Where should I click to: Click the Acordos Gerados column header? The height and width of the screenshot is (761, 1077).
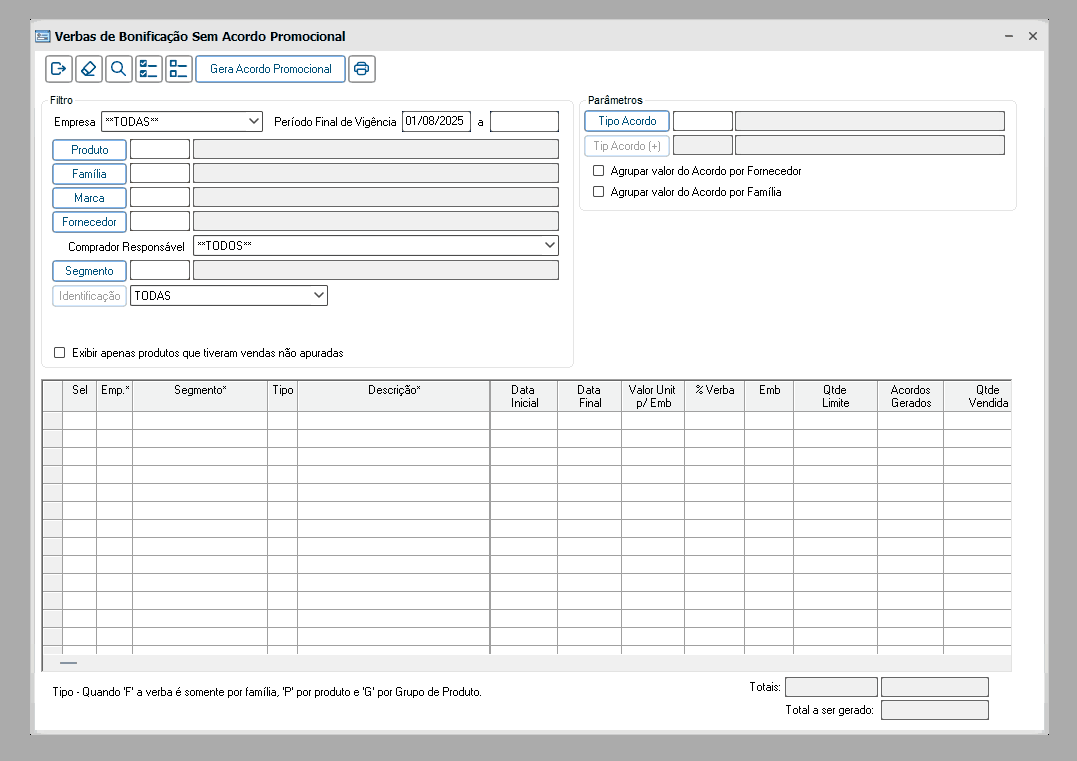point(911,396)
